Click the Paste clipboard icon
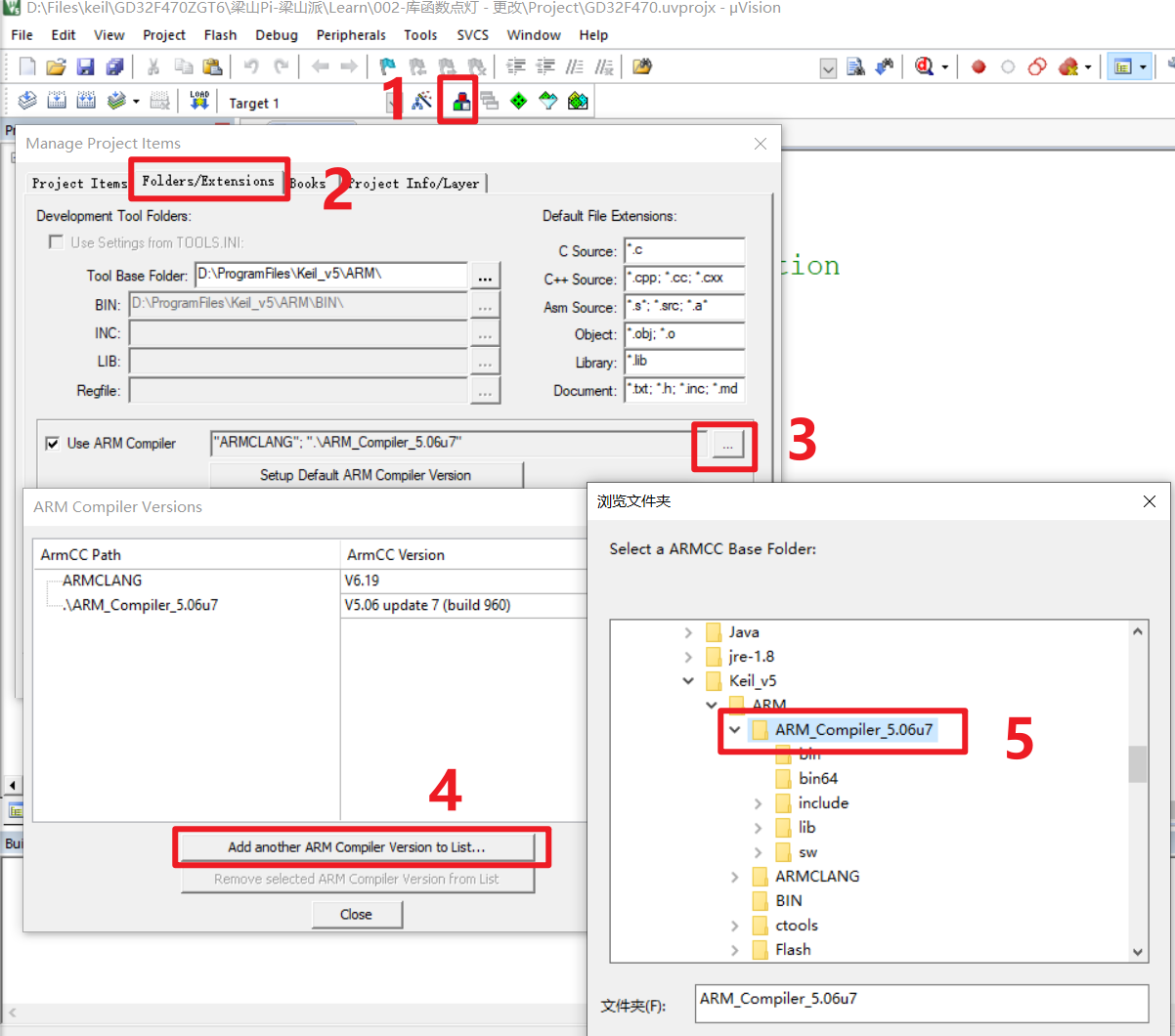This screenshot has height=1036, width=1175. click(212, 66)
